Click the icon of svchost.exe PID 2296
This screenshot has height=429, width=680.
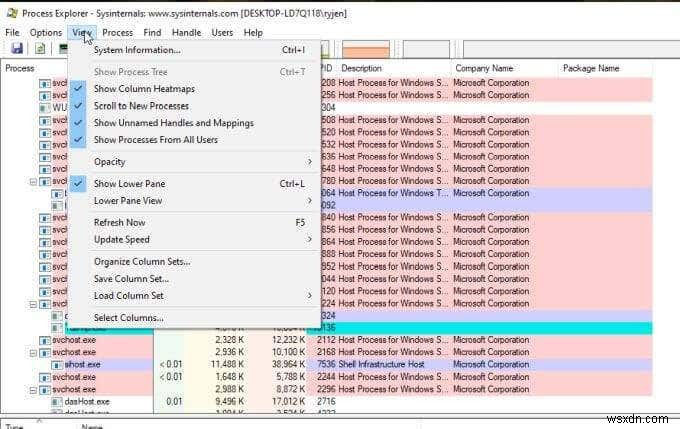click(x=45, y=390)
